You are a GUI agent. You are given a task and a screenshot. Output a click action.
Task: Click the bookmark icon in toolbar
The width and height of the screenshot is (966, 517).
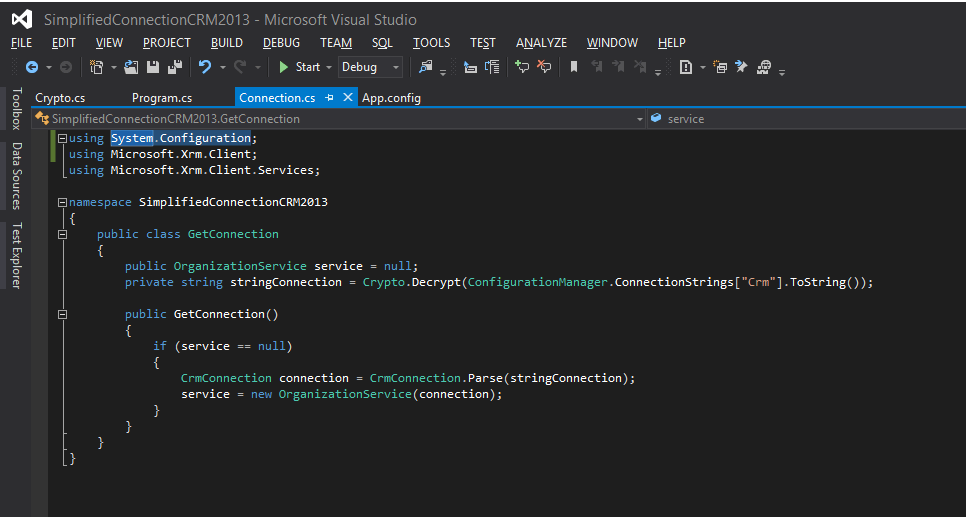click(x=574, y=67)
